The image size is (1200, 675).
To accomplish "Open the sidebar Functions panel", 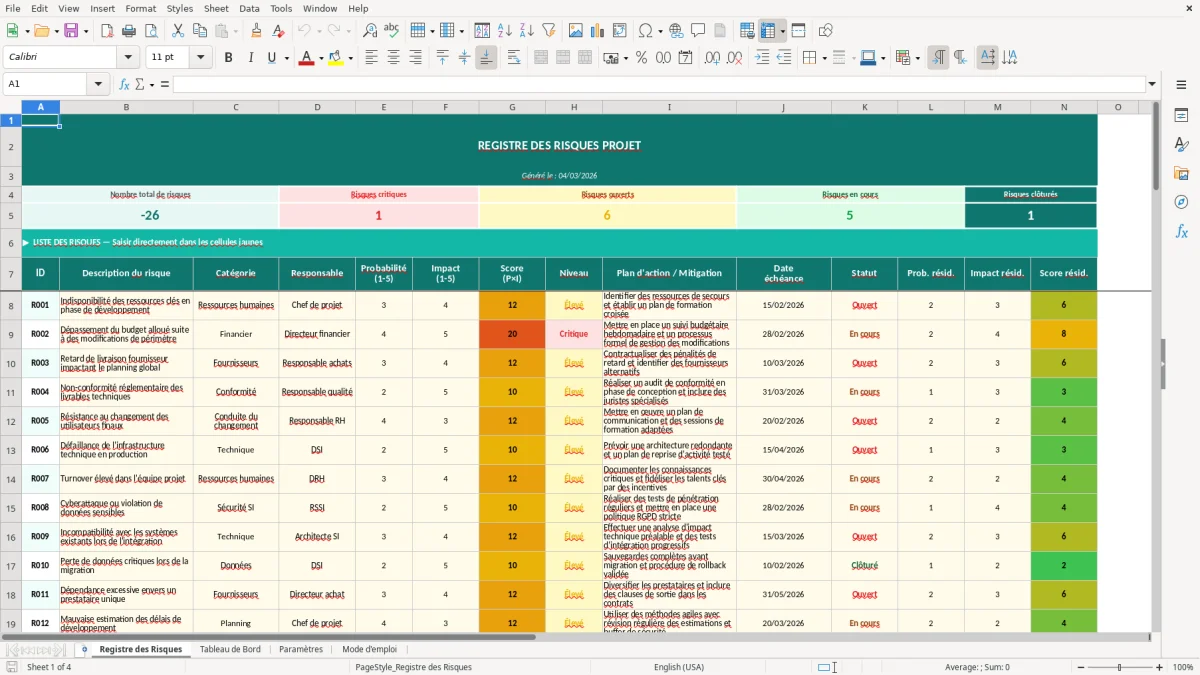I will (1181, 231).
